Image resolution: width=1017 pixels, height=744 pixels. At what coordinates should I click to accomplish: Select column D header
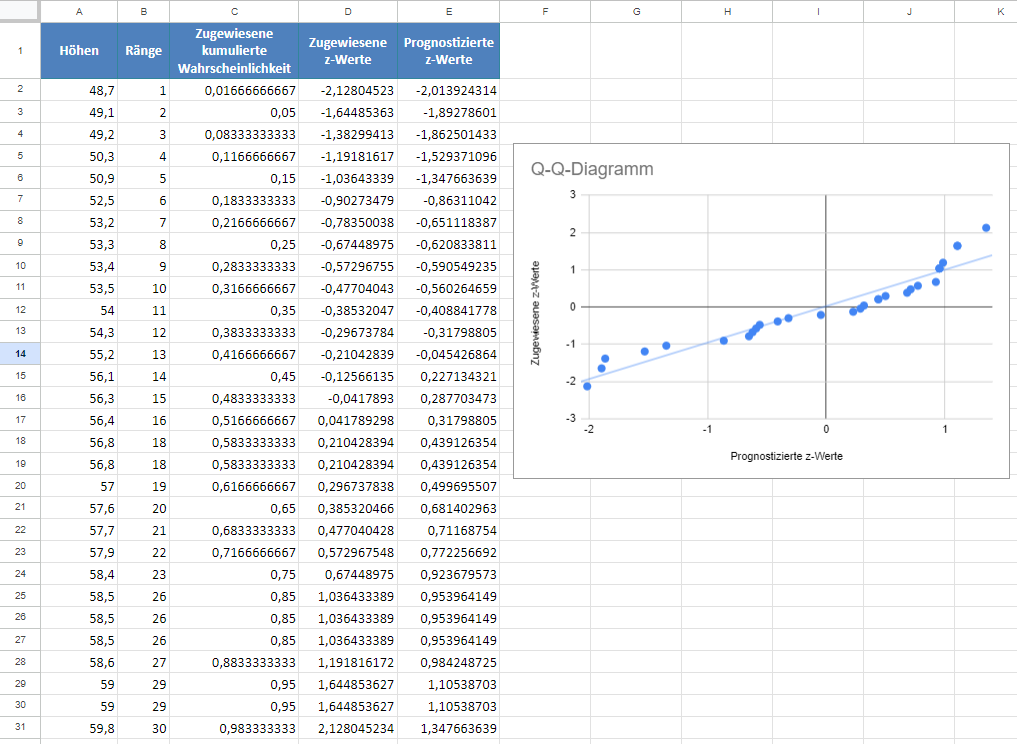coord(348,12)
